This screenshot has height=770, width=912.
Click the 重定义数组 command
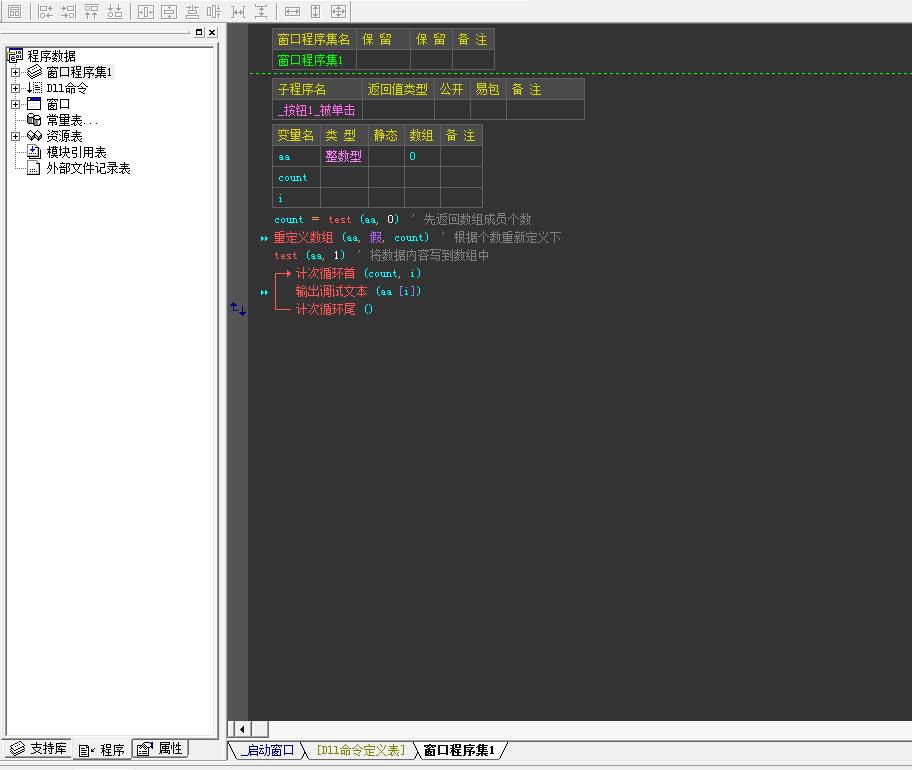(304, 237)
